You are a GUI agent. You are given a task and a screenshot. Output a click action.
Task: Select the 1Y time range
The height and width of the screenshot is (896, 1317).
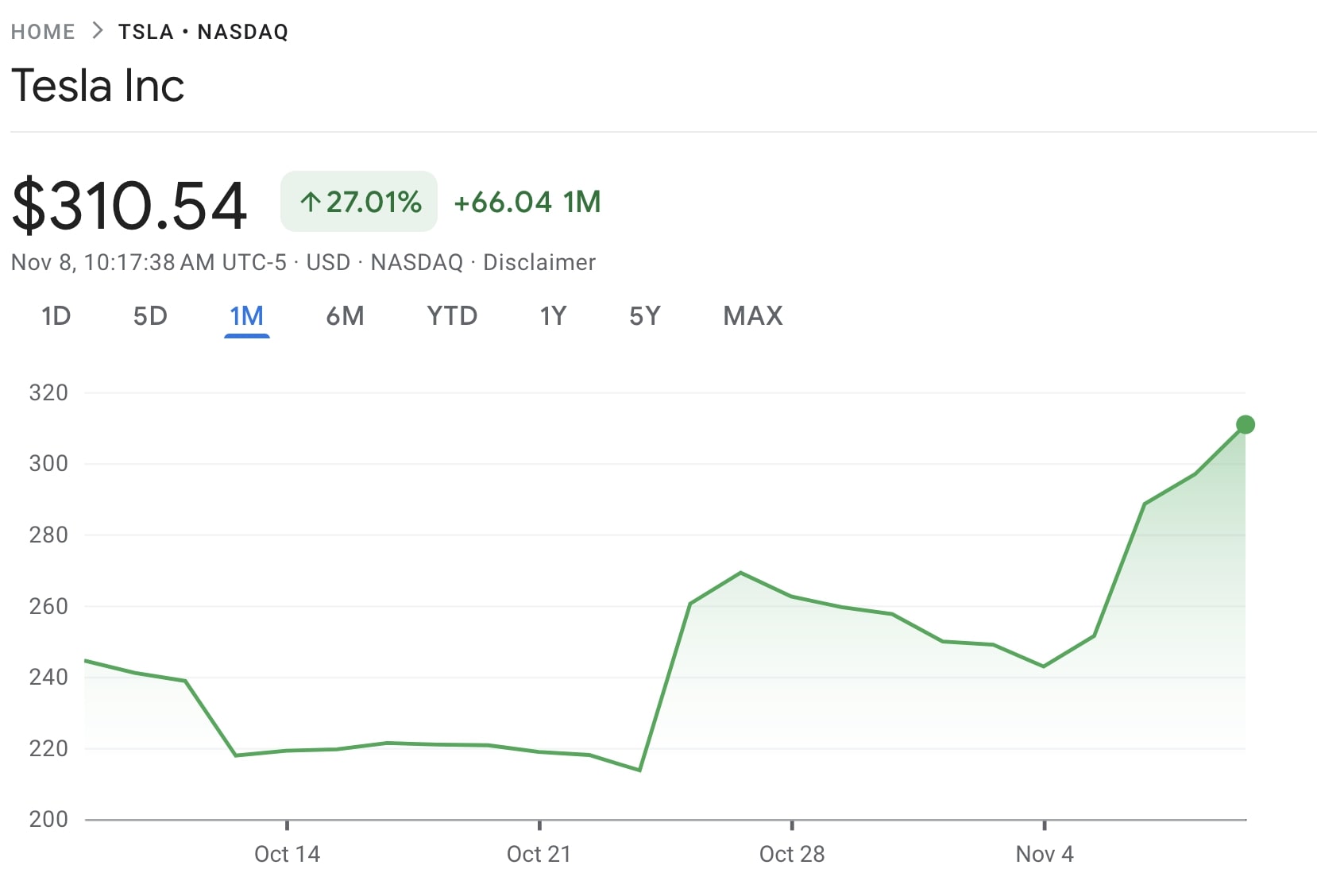pyautogui.click(x=554, y=316)
